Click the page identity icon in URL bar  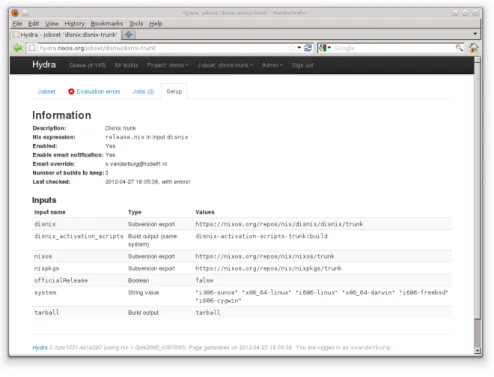pyautogui.click(x=32, y=48)
